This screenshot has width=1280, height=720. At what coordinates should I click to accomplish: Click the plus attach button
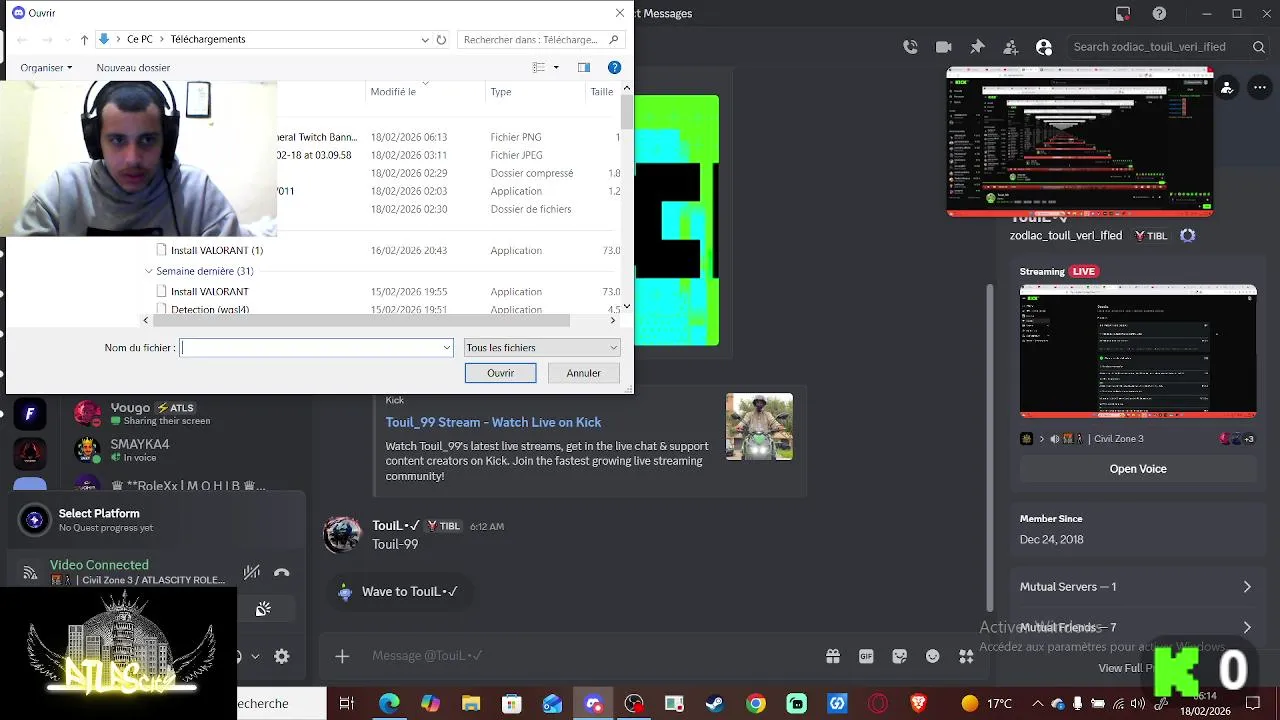pos(342,656)
